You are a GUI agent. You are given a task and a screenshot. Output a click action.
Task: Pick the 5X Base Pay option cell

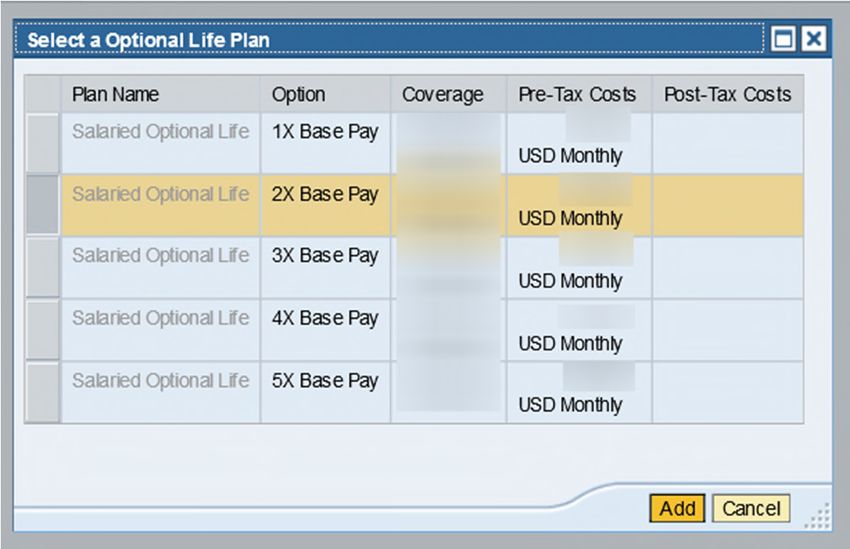point(325,392)
